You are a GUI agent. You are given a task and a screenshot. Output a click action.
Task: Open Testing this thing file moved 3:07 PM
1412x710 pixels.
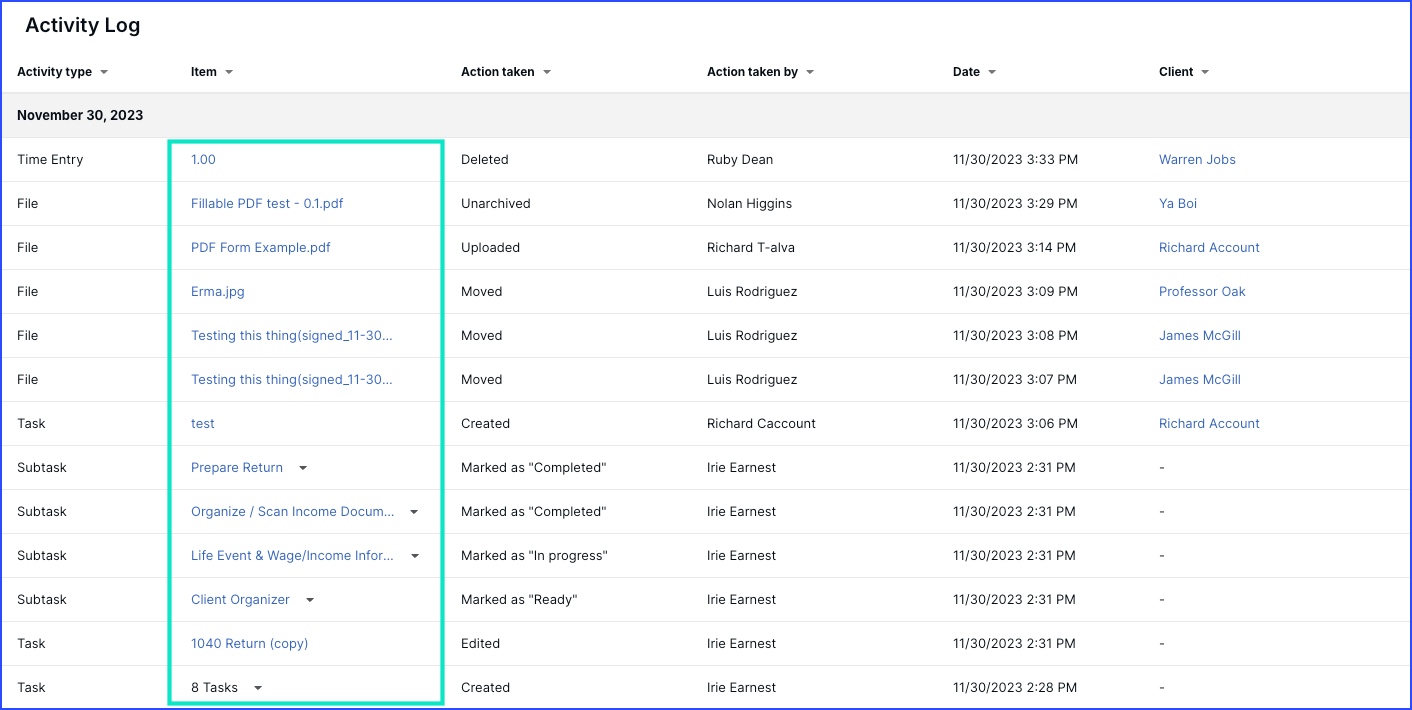coord(292,380)
